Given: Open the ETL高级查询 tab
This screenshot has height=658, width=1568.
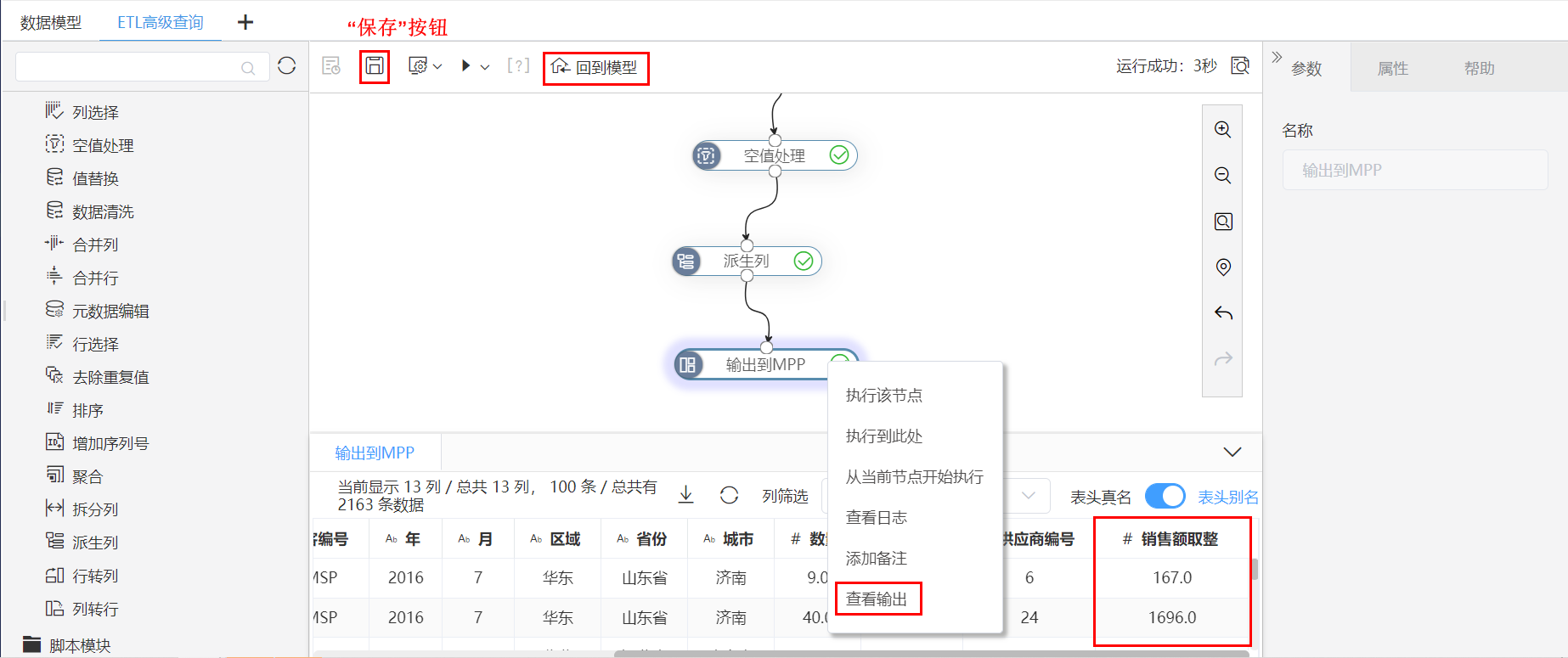Looking at the screenshot, I should pos(161,23).
